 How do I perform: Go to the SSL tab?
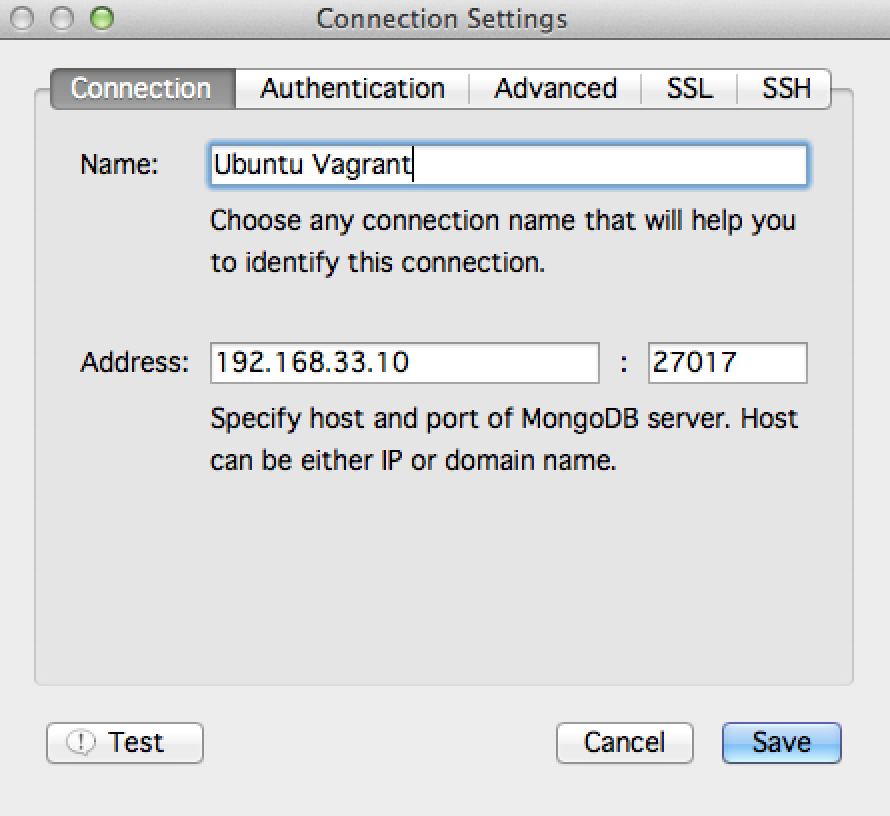[x=690, y=88]
